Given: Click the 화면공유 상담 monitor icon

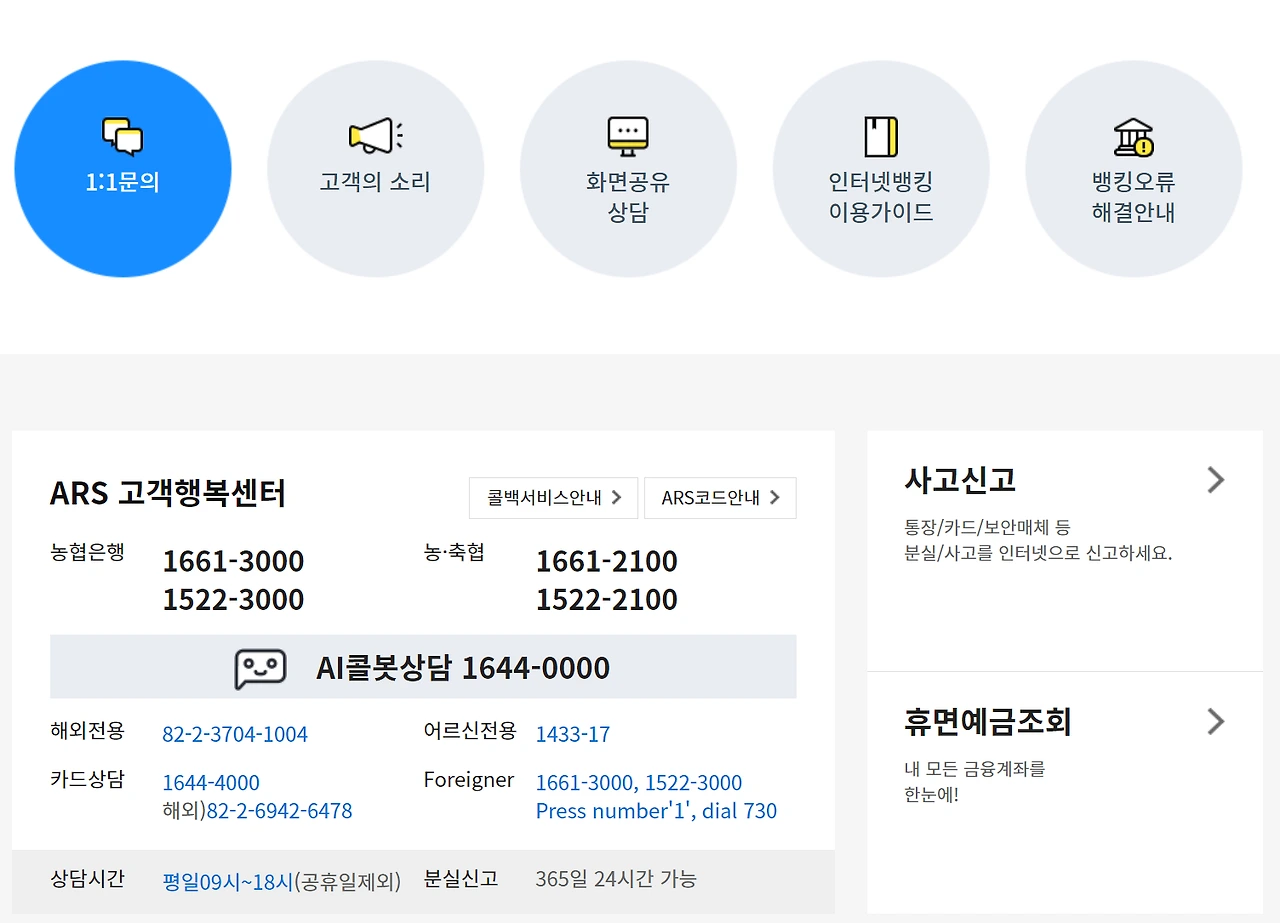Looking at the screenshot, I should pos(628,137).
